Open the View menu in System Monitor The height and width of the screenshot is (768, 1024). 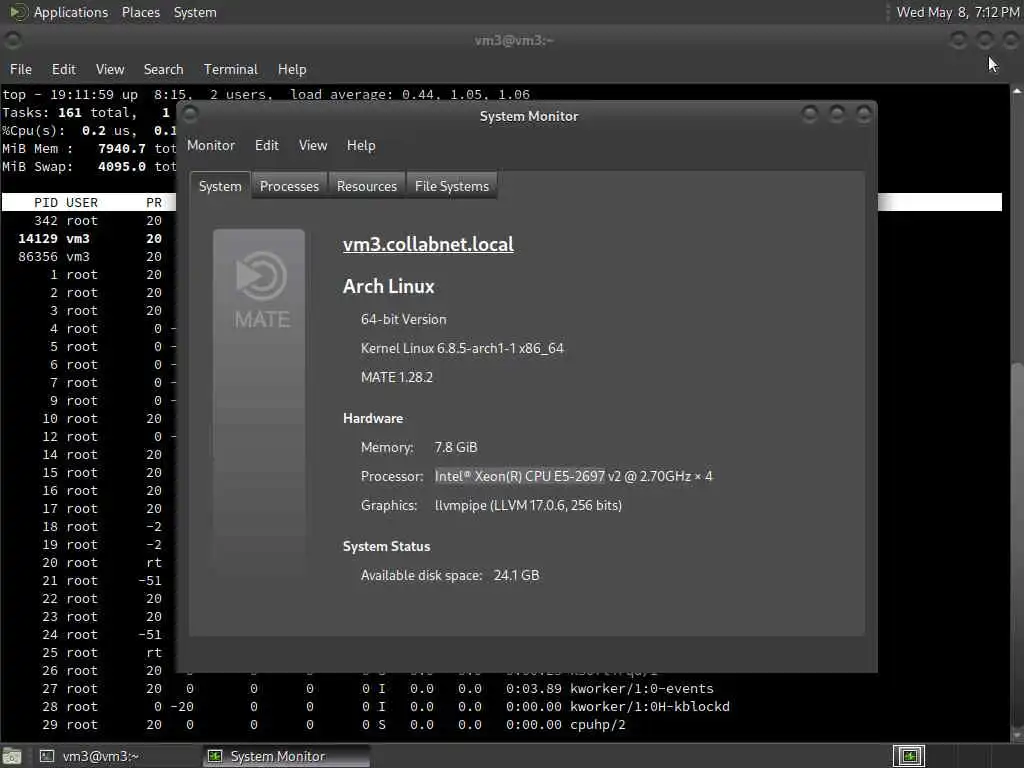click(x=313, y=145)
